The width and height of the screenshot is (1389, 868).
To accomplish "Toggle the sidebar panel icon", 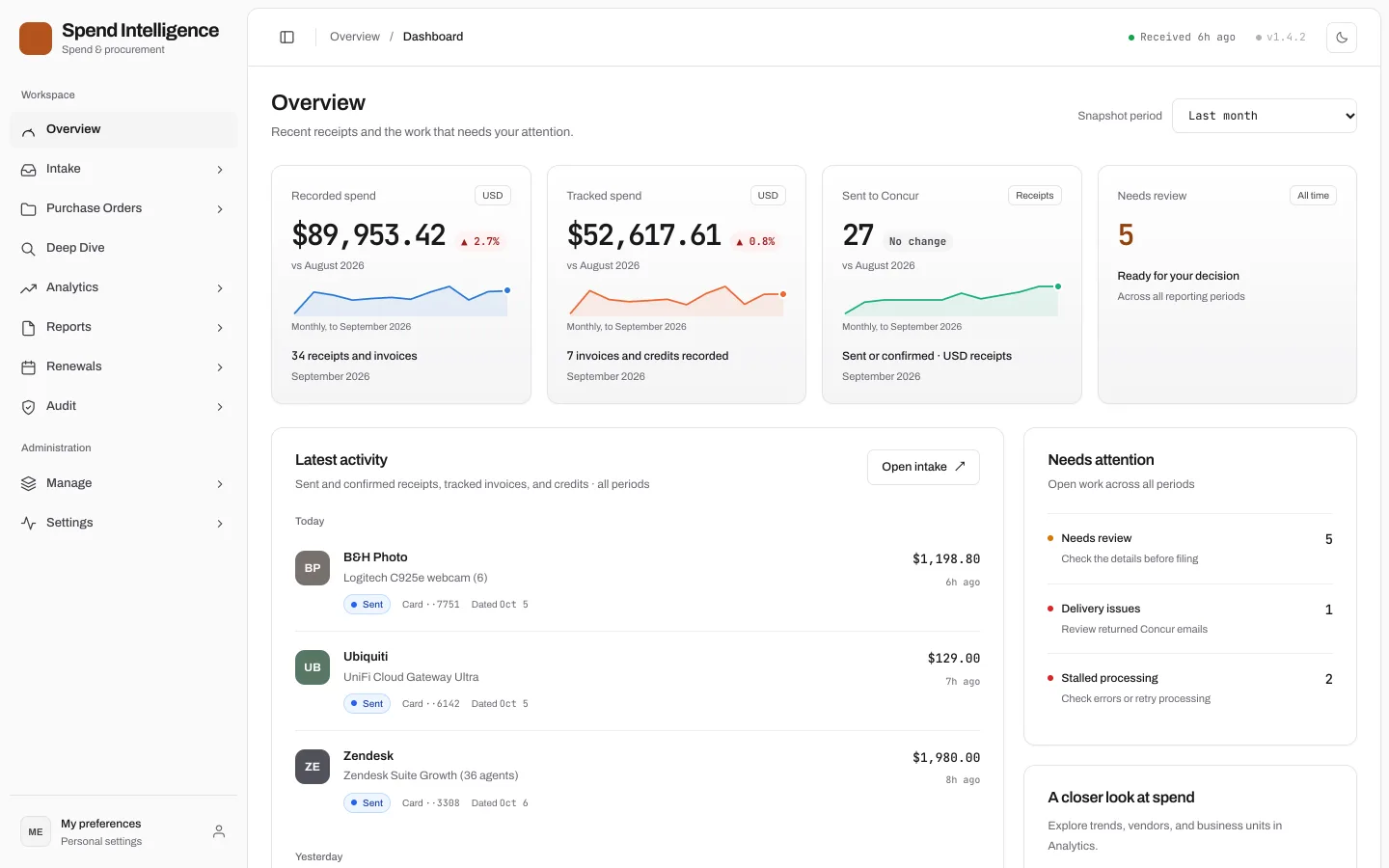I will [286, 37].
